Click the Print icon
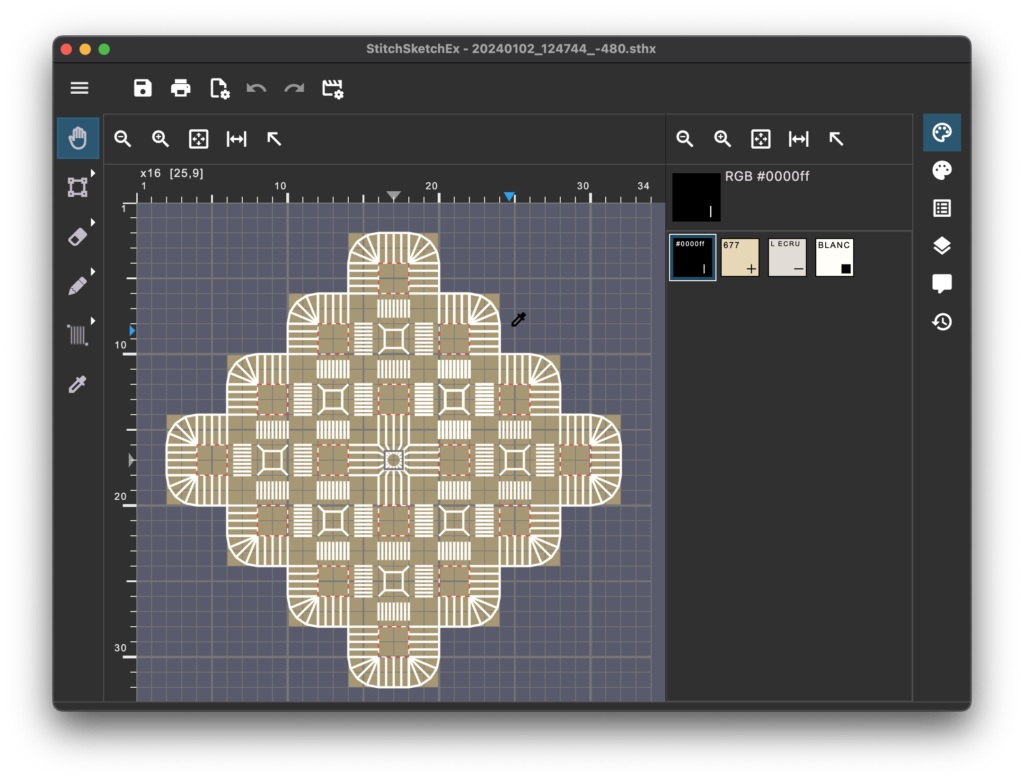1024x781 pixels. tap(181, 88)
